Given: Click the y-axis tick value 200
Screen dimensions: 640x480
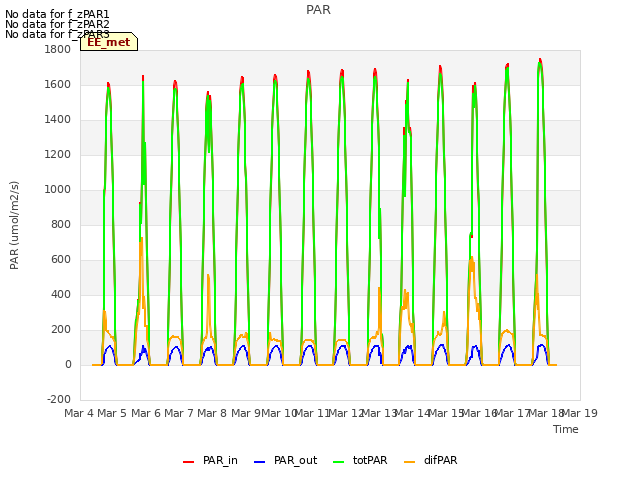Looking at the screenshot, I should [x=61, y=330].
